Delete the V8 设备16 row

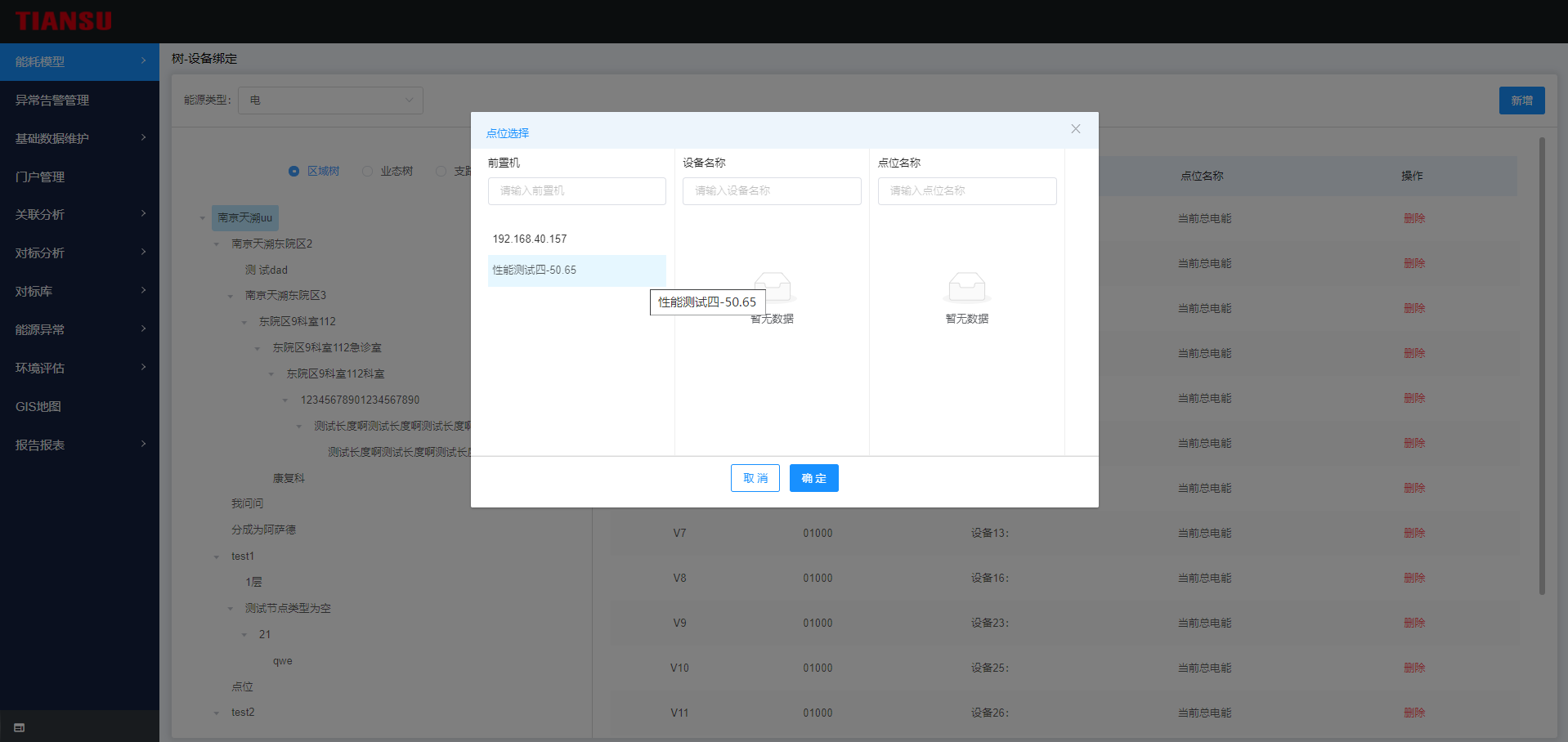(x=1414, y=578)
